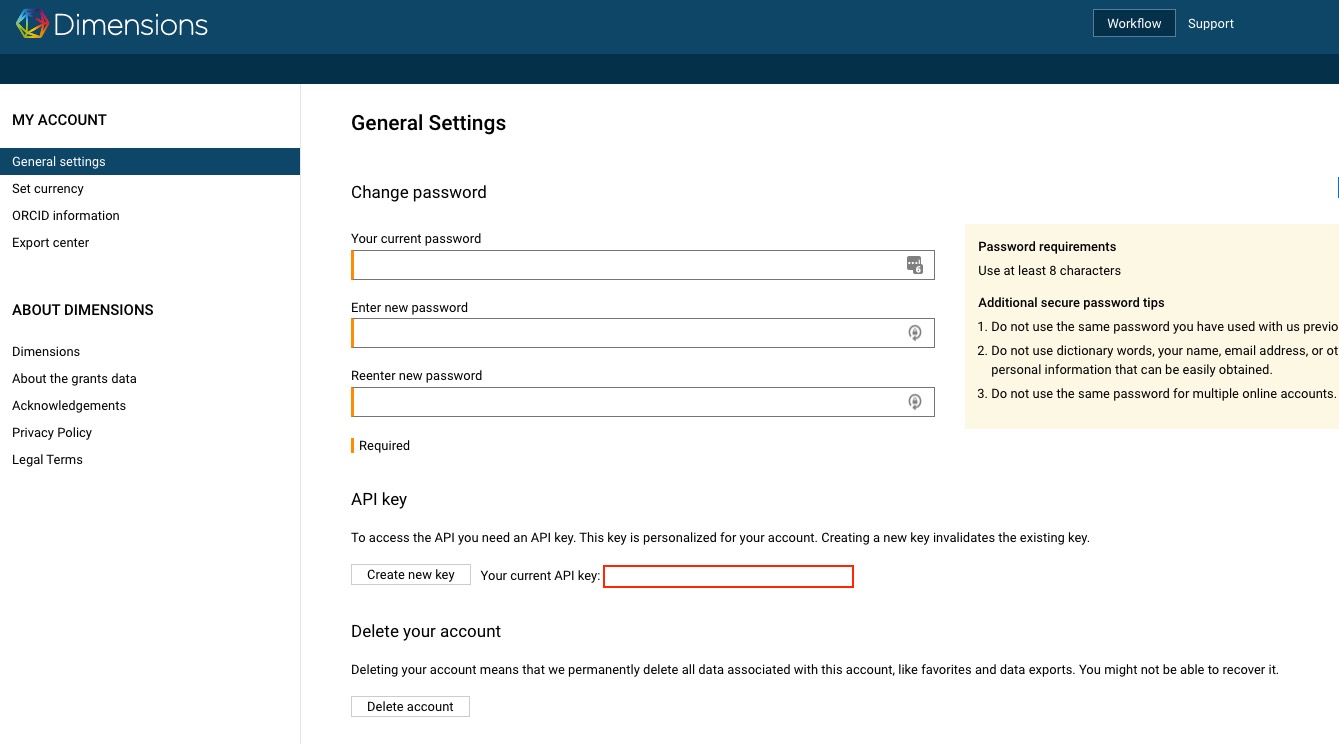The image size is (1339, 744).
Task: Click password icon in reenter password field
Action: (x=914, y=402)
